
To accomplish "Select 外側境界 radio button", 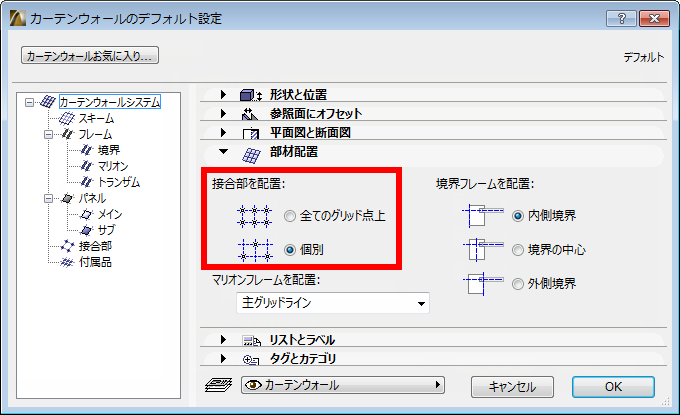I will 518,284.
